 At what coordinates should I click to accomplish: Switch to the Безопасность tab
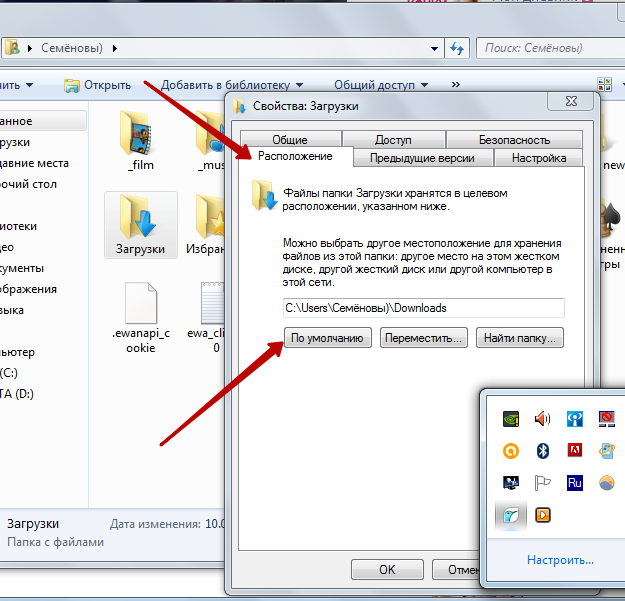[x=514, y=140]
